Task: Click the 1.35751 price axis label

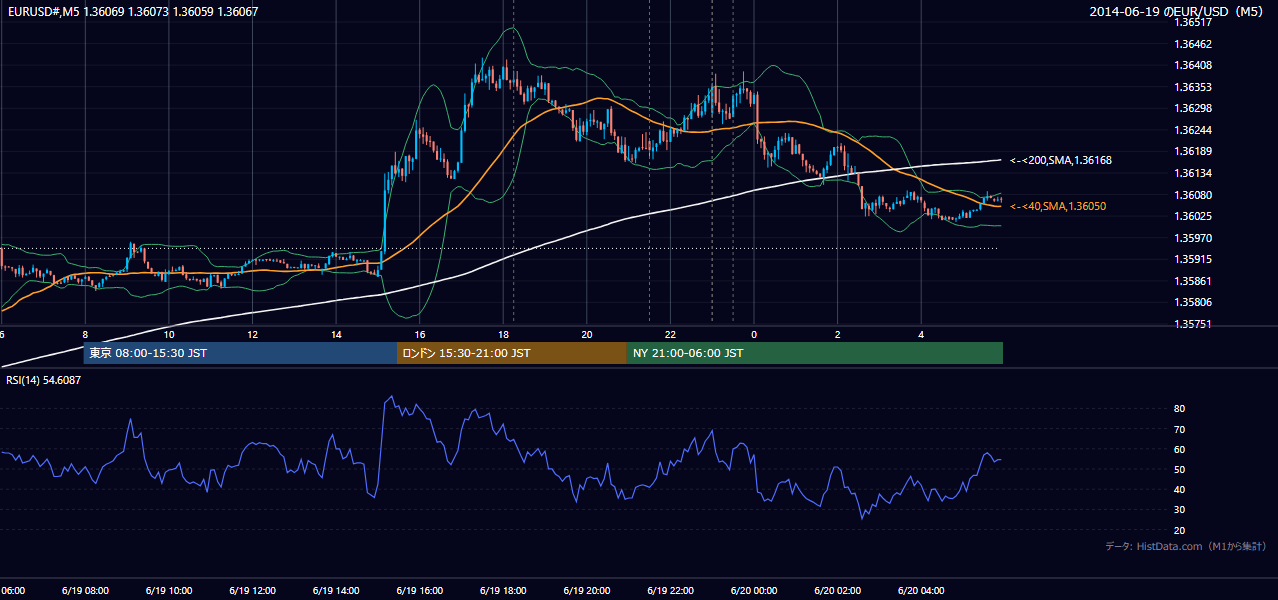Action: click(1193, 324)
